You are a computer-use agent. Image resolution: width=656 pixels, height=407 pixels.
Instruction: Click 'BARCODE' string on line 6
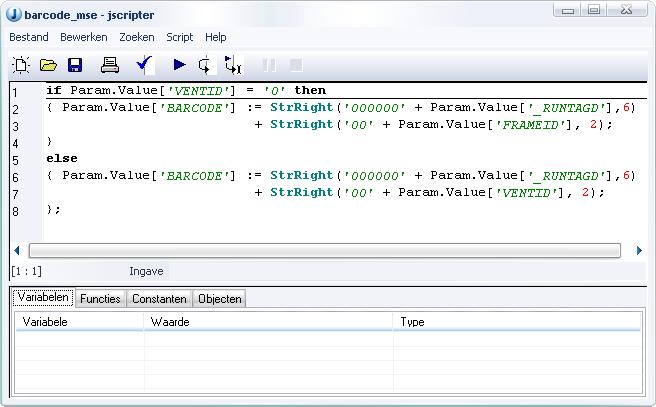point(194,176)
